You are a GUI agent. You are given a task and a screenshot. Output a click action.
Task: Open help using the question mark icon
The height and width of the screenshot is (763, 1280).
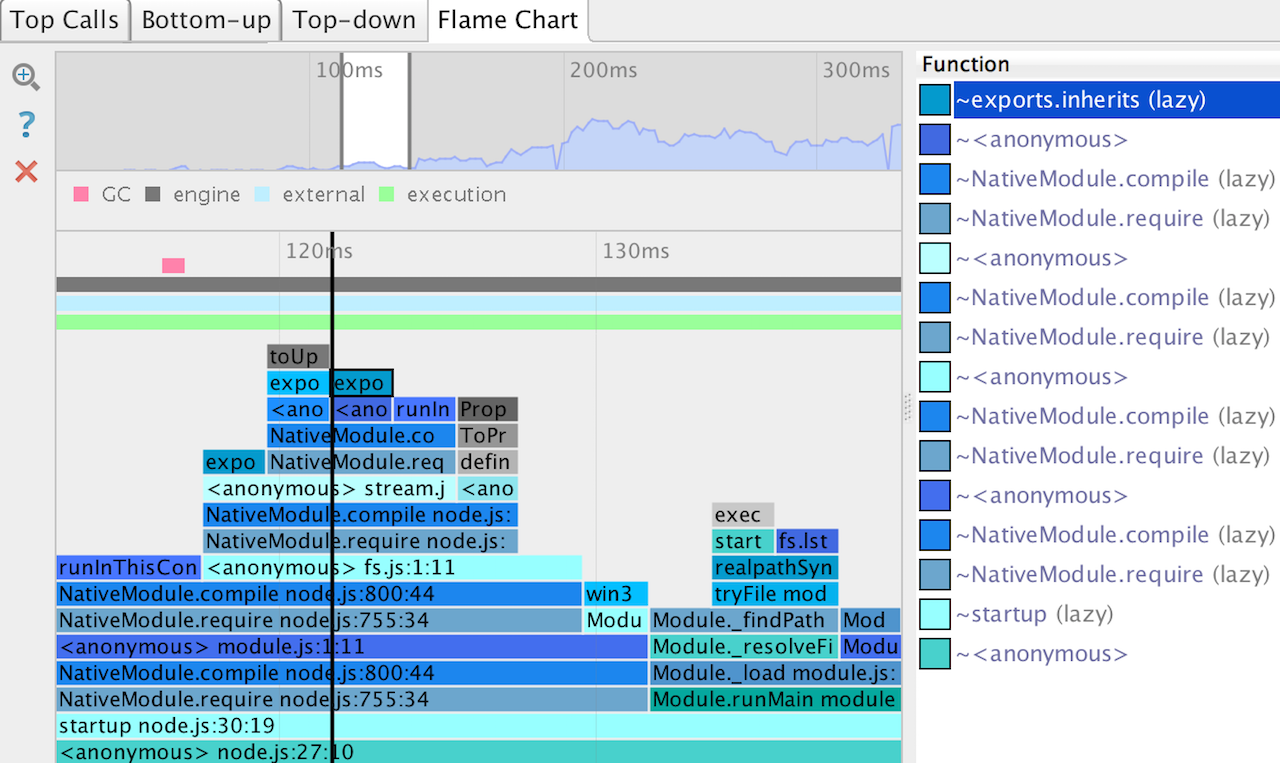click(x=25, y=125)
